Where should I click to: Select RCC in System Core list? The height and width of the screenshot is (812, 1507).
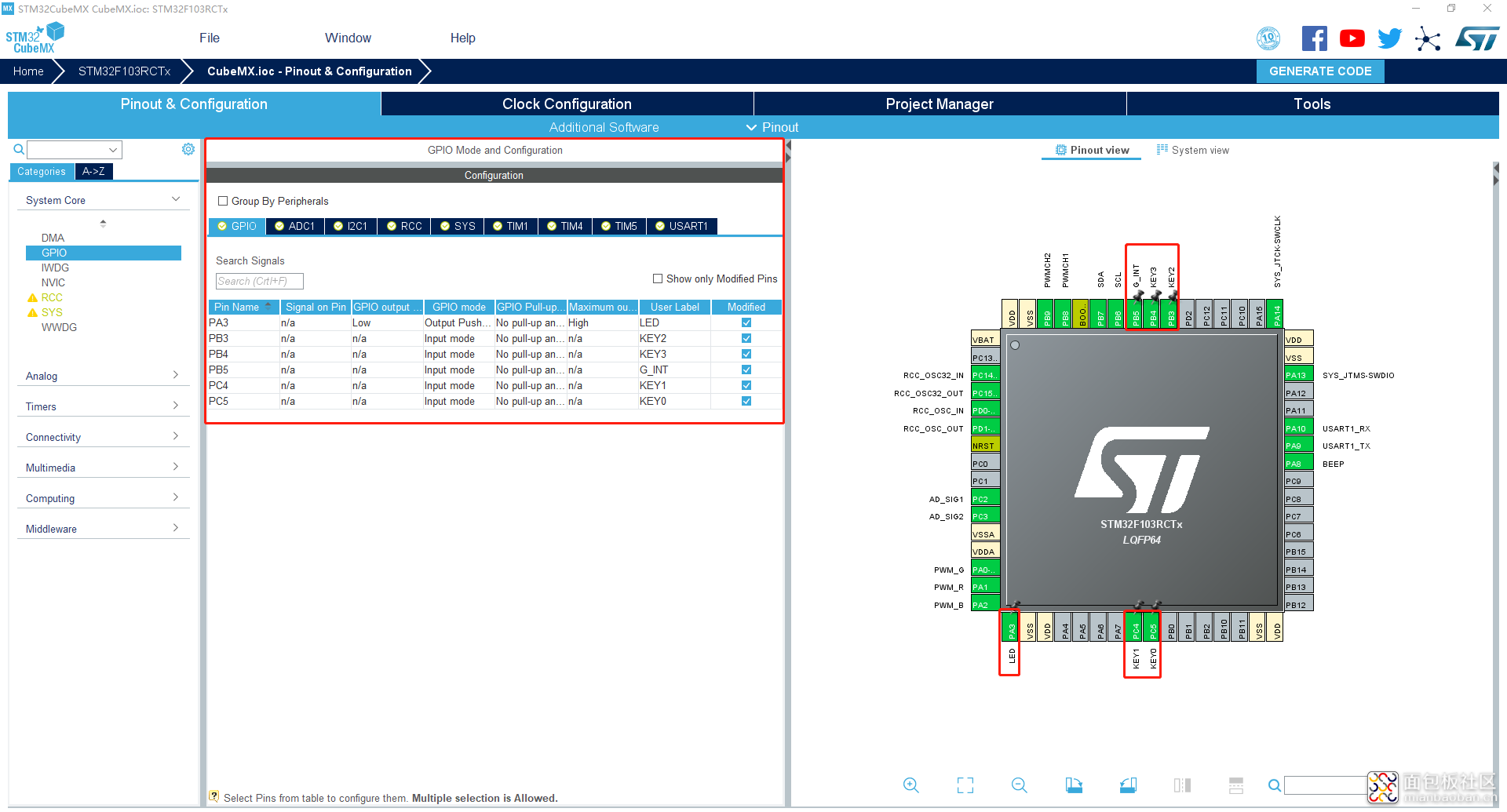coord(52,297)
